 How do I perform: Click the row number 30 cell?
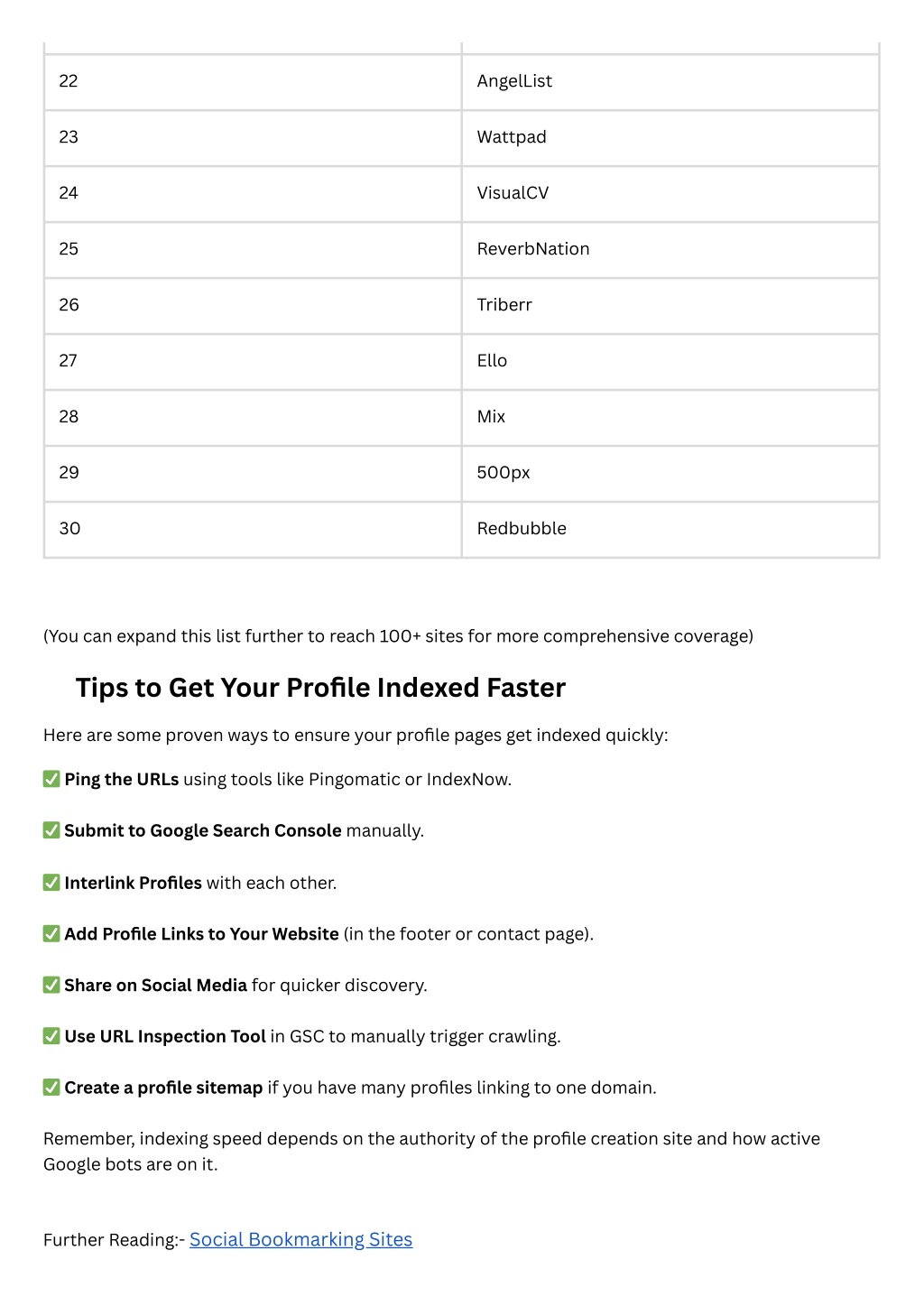coord(253,530)
